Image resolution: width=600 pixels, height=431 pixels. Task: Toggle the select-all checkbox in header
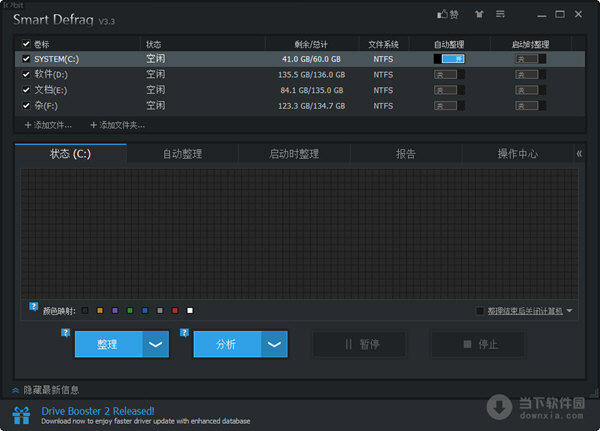tap(26, 44)
